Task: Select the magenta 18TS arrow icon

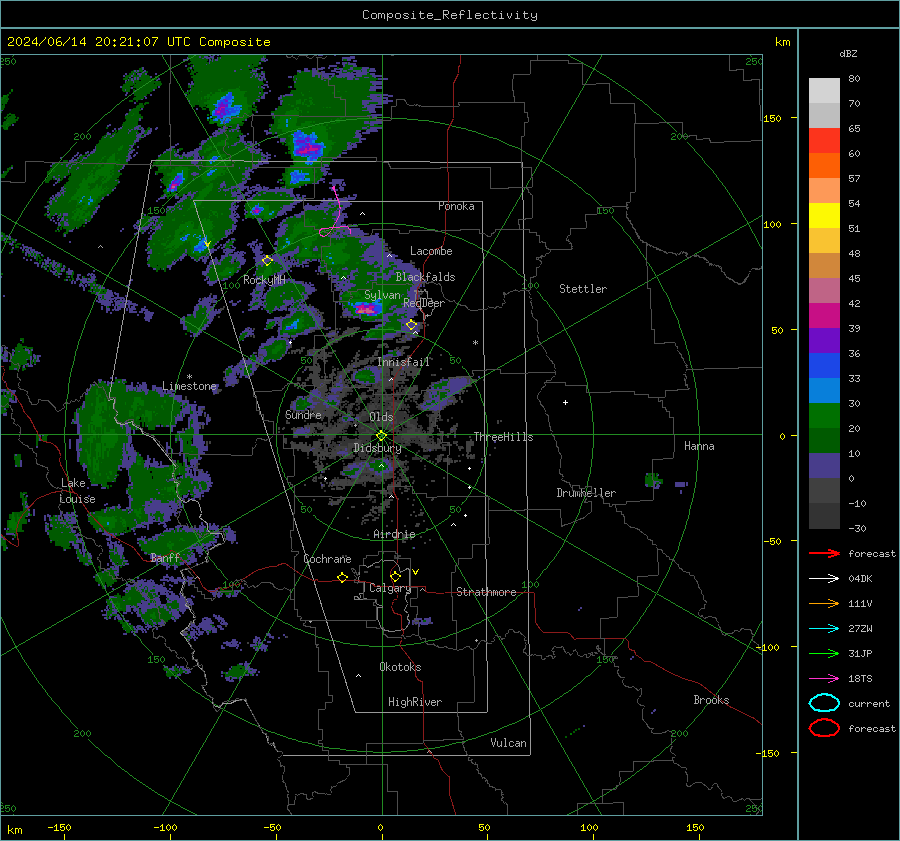Action: [824, 679]
